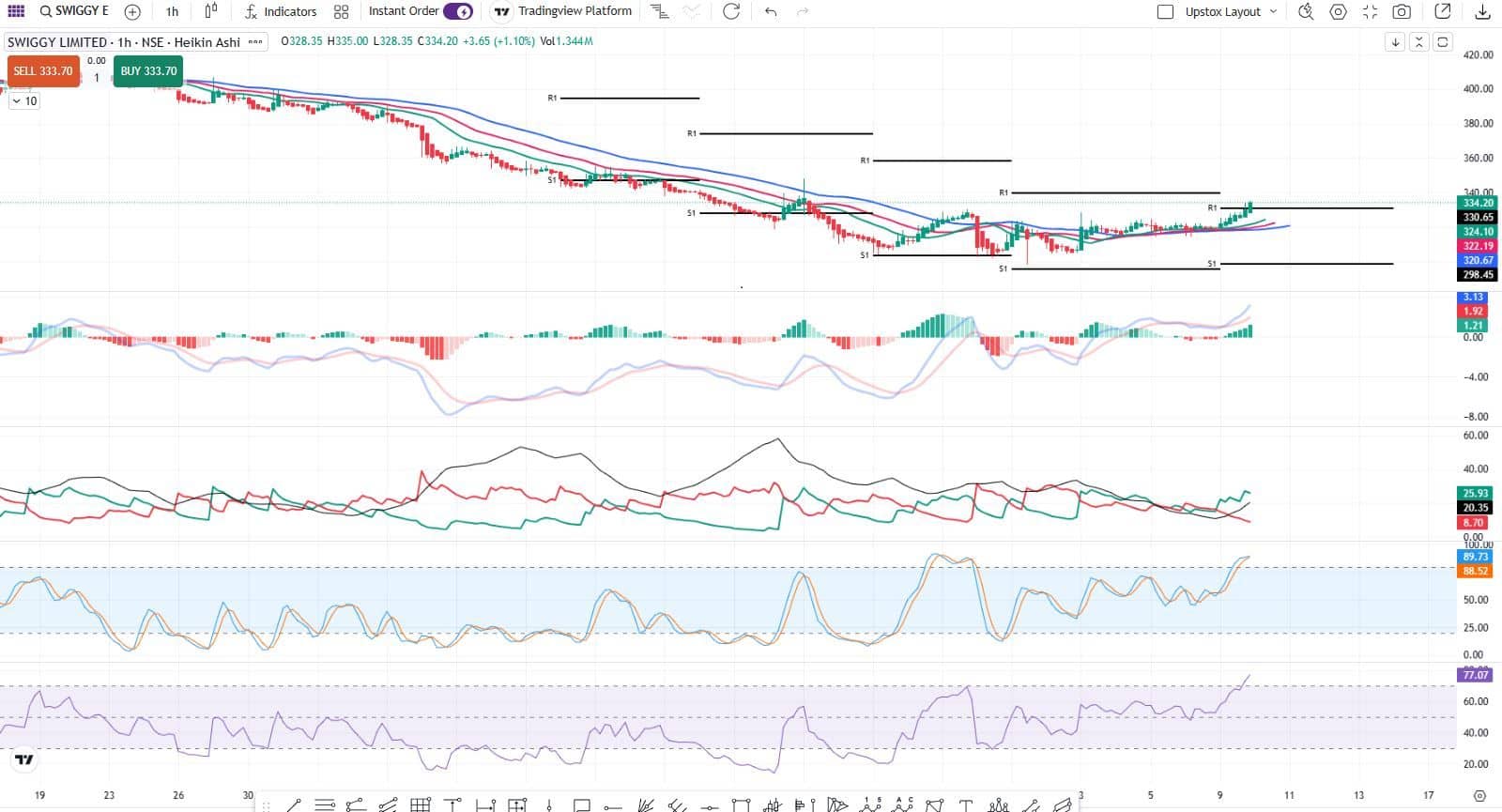Open chart settings hexagon
Image resolution: width=1502 pixels, height=812 pixels.
tap(1338, 12)
